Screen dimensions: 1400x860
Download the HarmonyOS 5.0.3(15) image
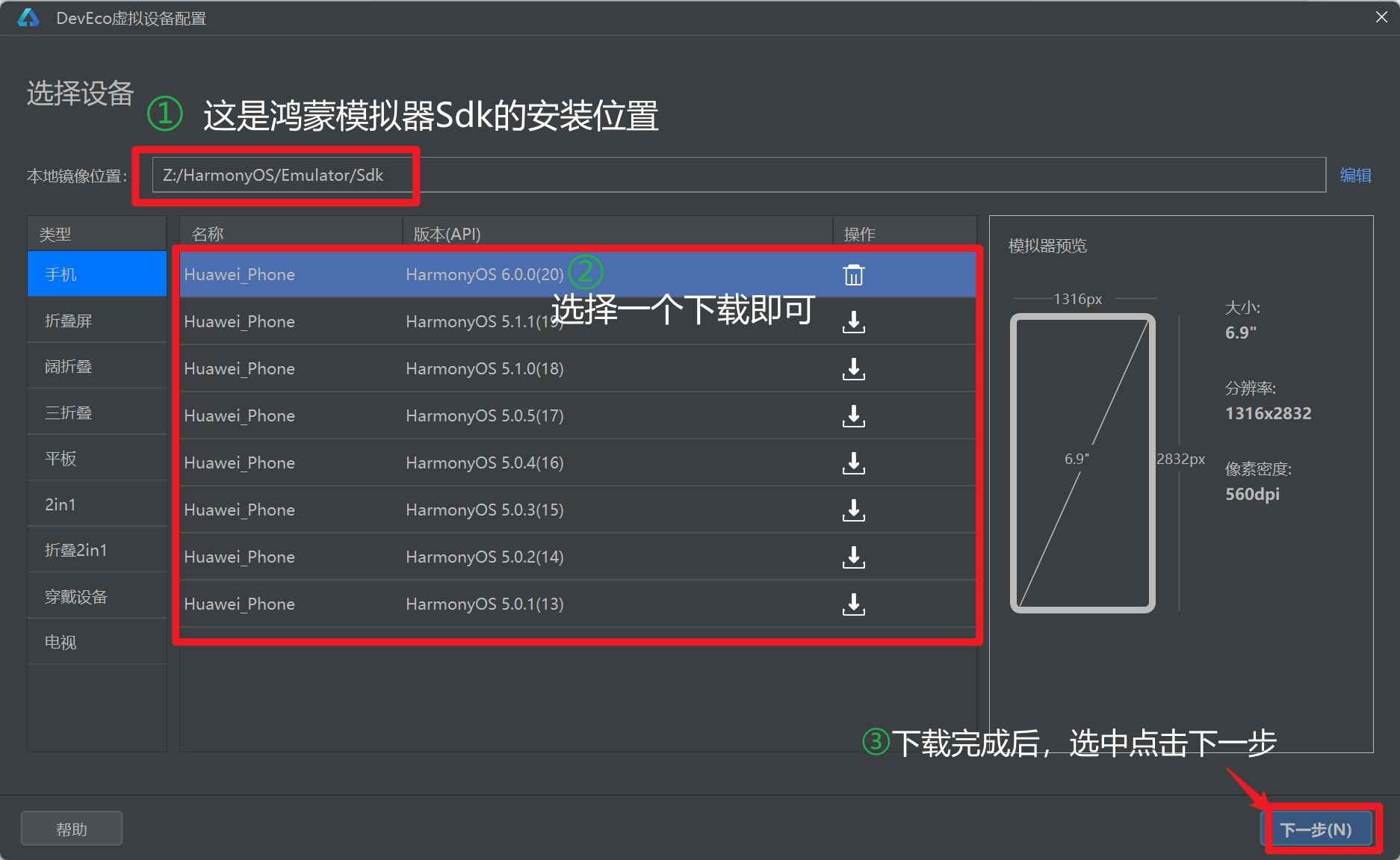point(853,510)
